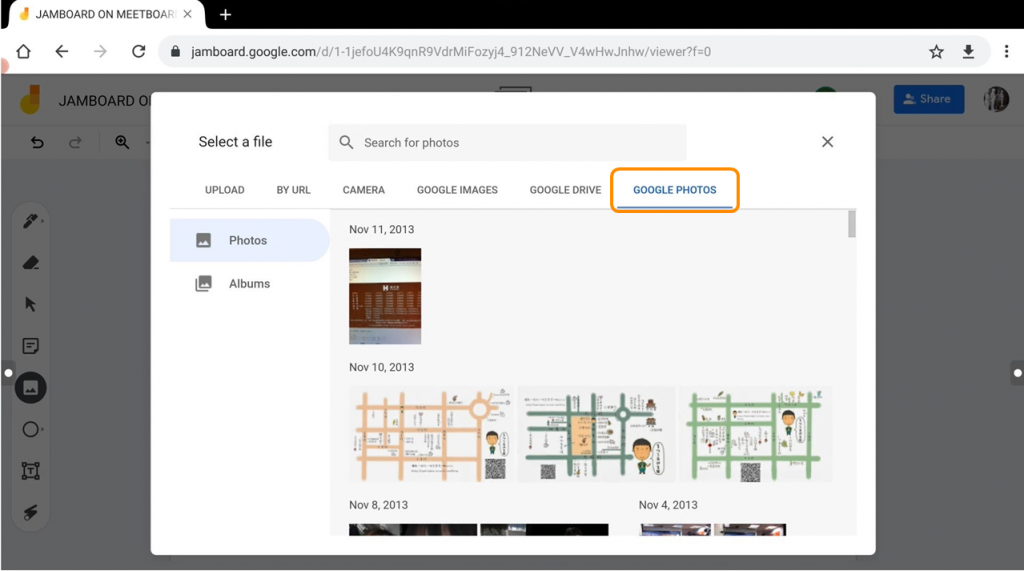Click the site lock icon in address bar
Viewport: 1024px width, 571px height.
click(x=175, y=52)
